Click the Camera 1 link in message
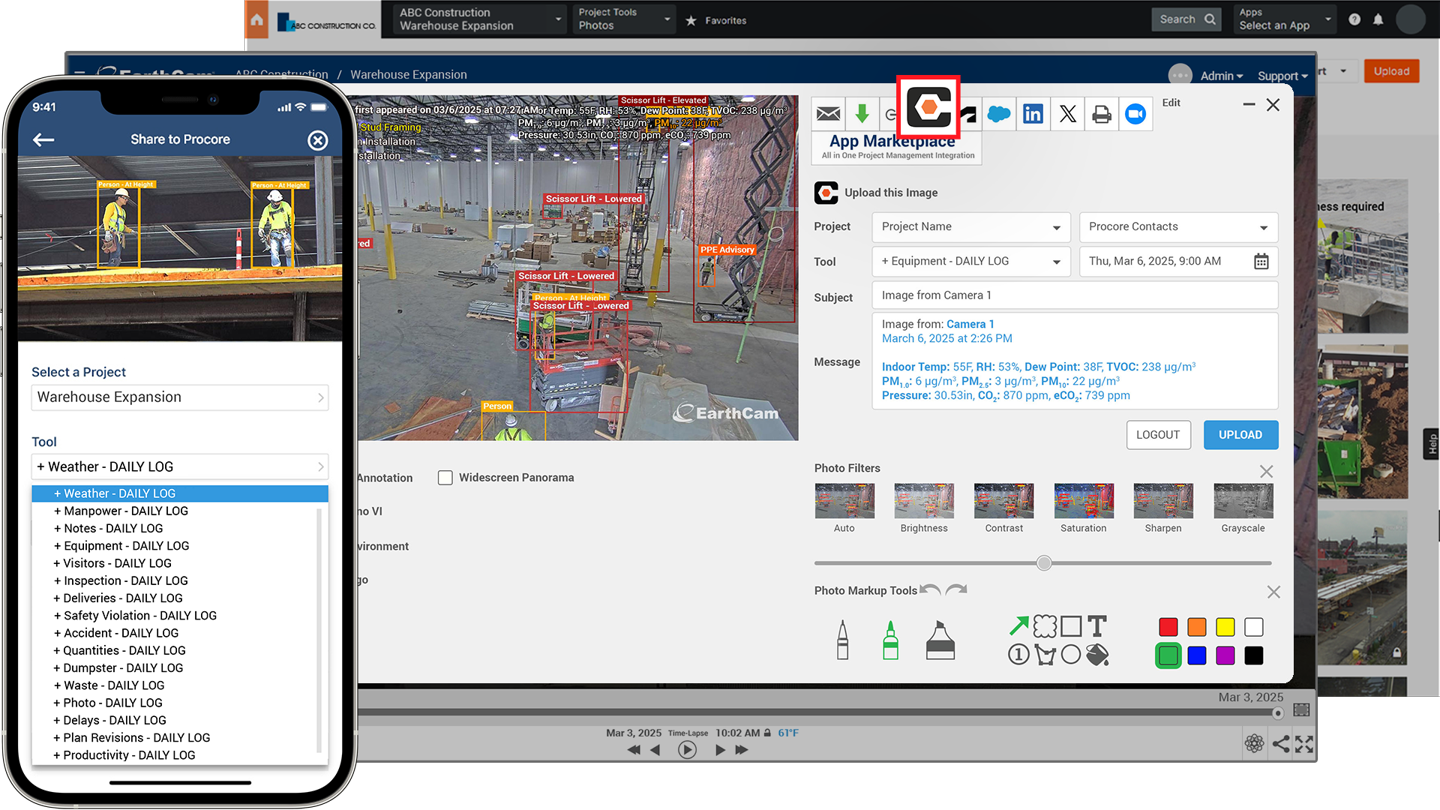The height and width of the screenshot is (810, 1440). (970, 324)
